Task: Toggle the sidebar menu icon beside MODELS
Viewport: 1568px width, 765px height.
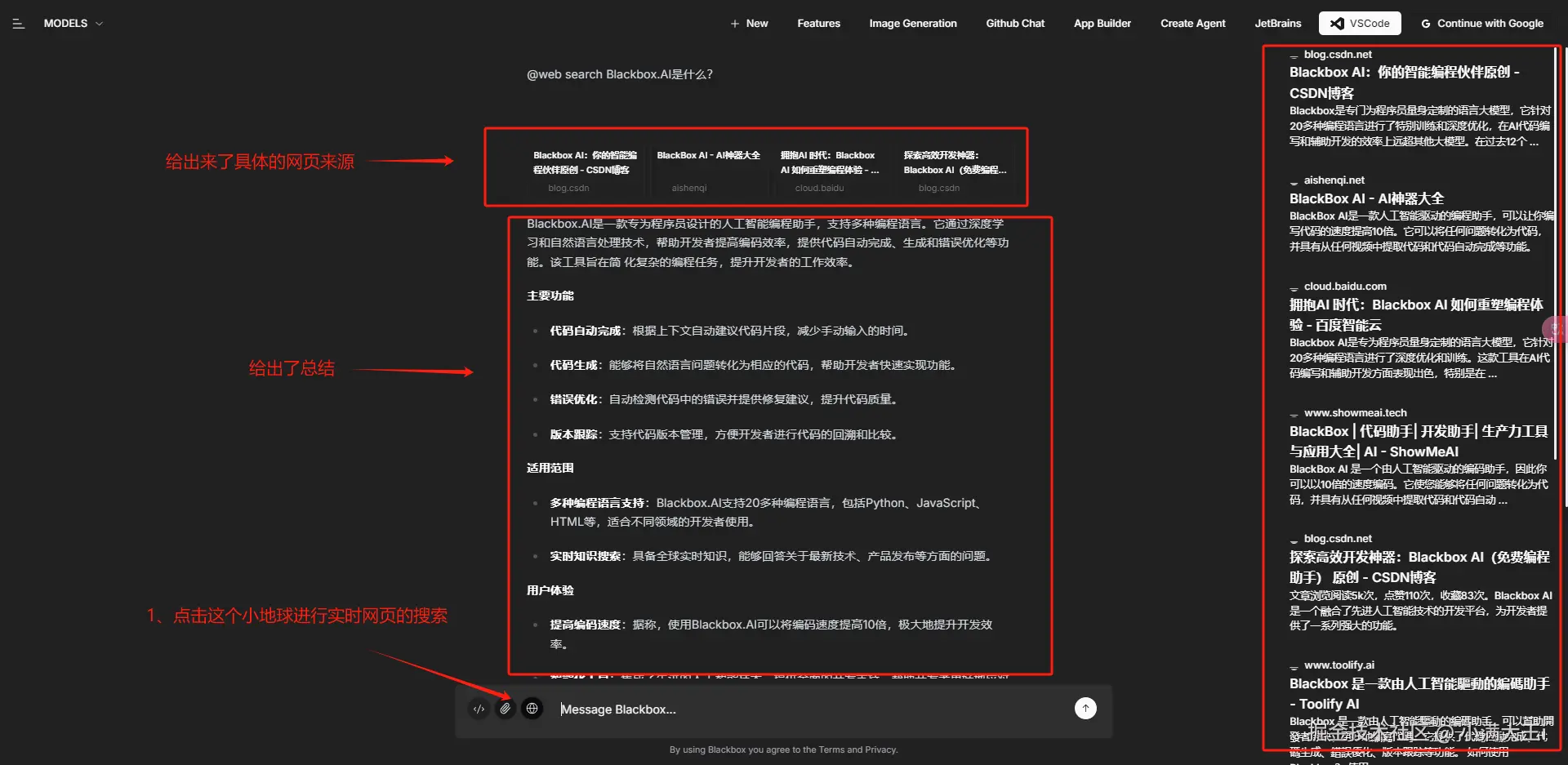Action: click(18, 24)
